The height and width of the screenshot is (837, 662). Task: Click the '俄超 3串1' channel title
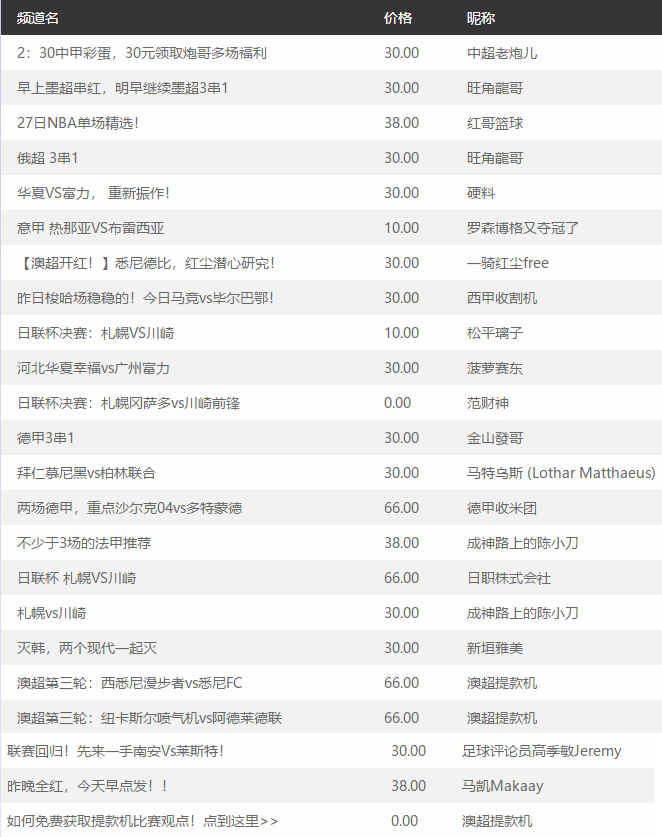tap(48, 158)
